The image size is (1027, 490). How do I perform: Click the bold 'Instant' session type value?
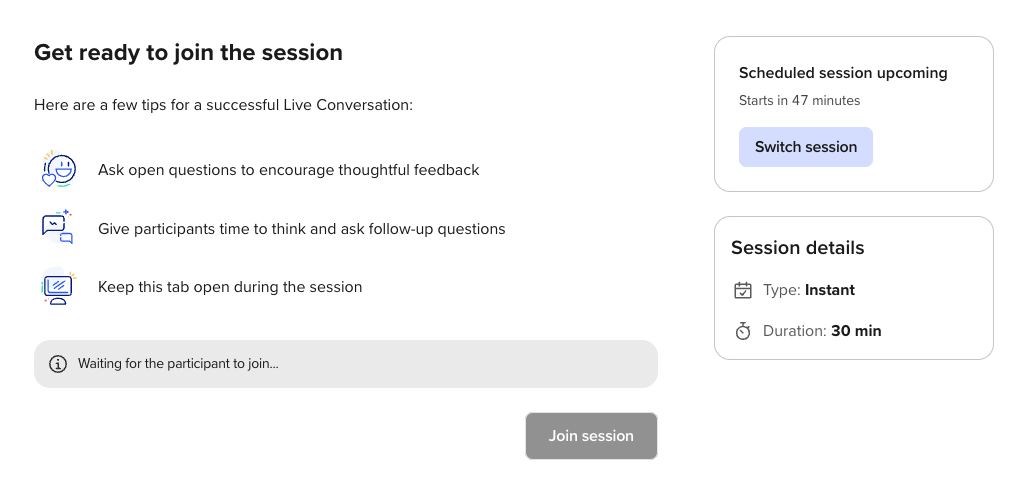(x=830, y=290)
